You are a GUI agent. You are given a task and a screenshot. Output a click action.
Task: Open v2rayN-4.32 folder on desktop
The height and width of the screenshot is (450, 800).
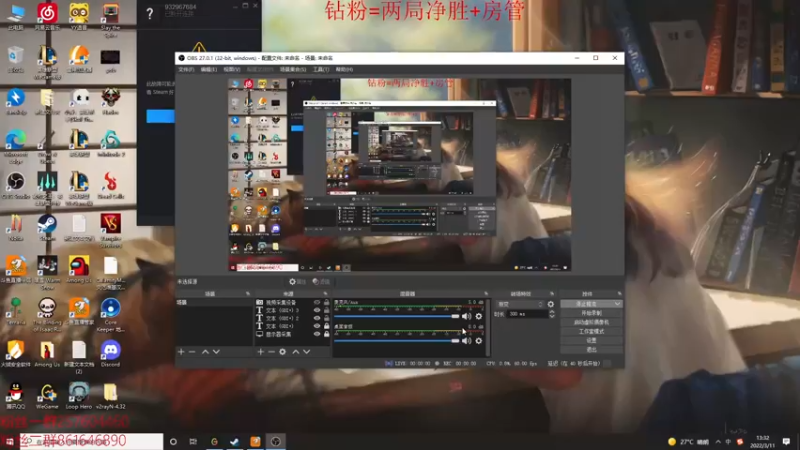pos(110,396)
